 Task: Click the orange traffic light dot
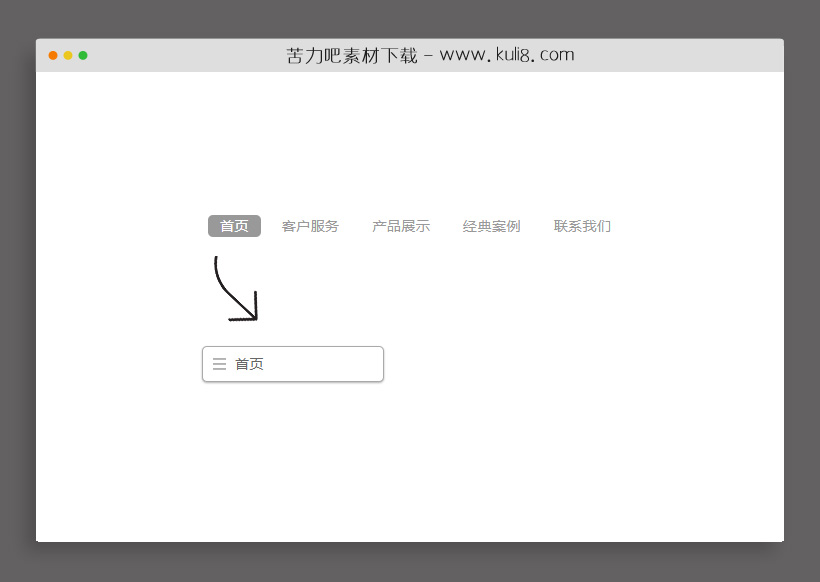point(52,55)
